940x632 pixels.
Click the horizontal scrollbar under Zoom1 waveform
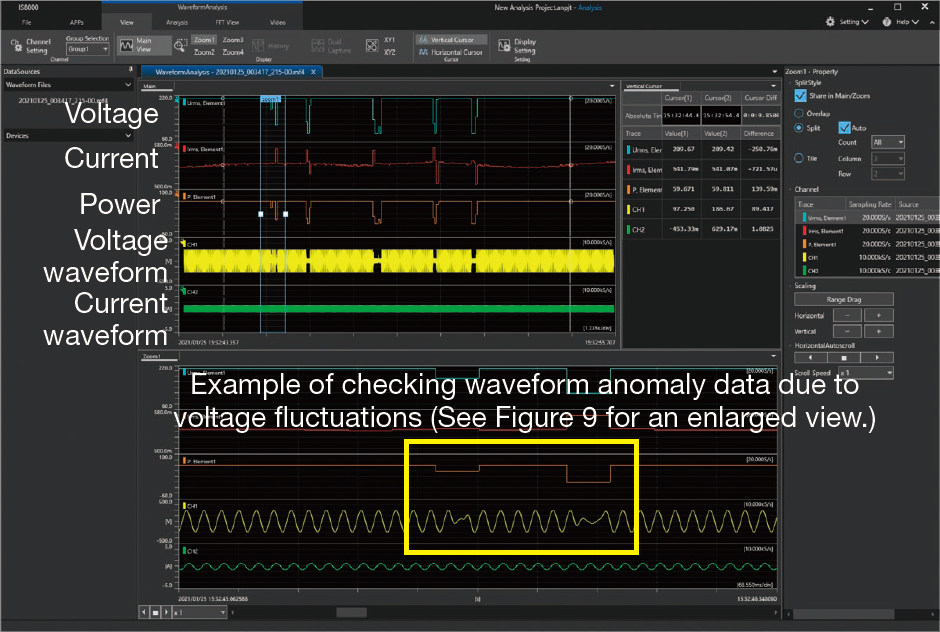350,612
